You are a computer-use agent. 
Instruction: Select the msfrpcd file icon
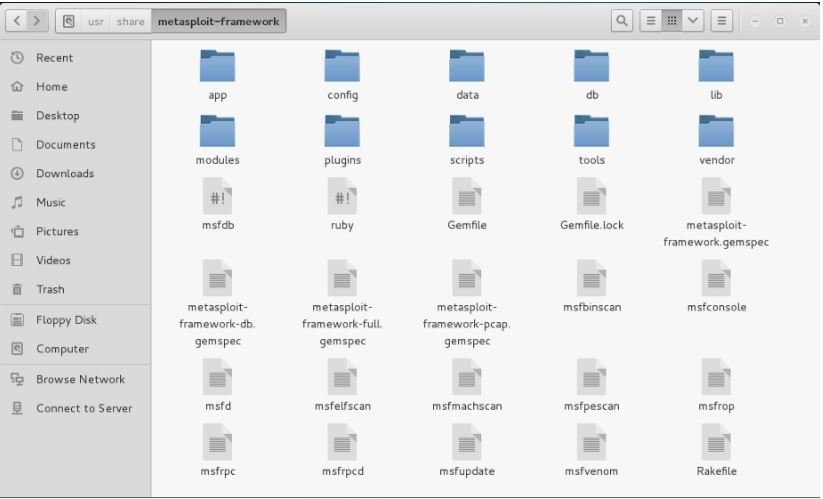click(342, 442)
